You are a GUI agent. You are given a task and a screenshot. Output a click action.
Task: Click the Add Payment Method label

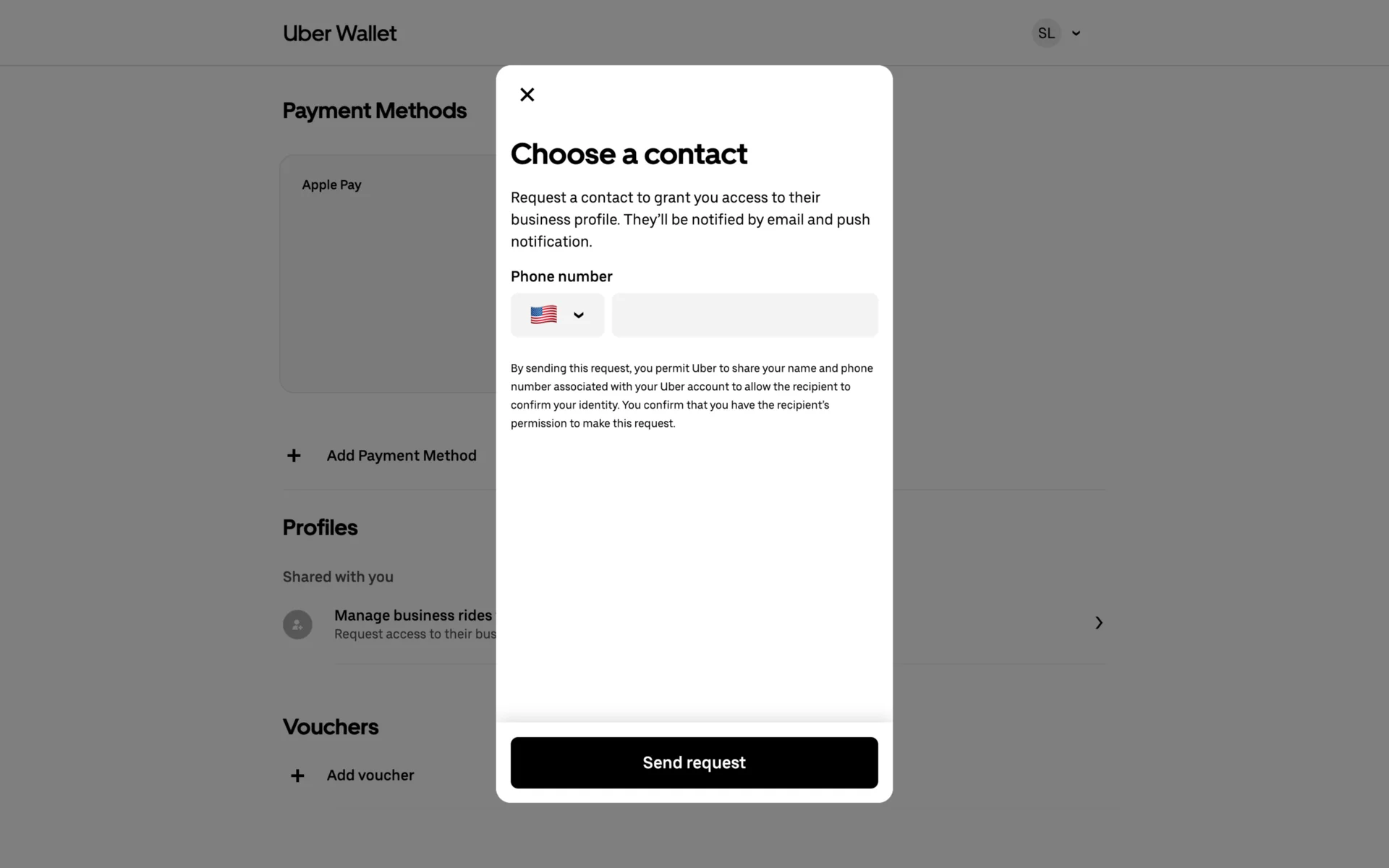[x=402, y=456]
